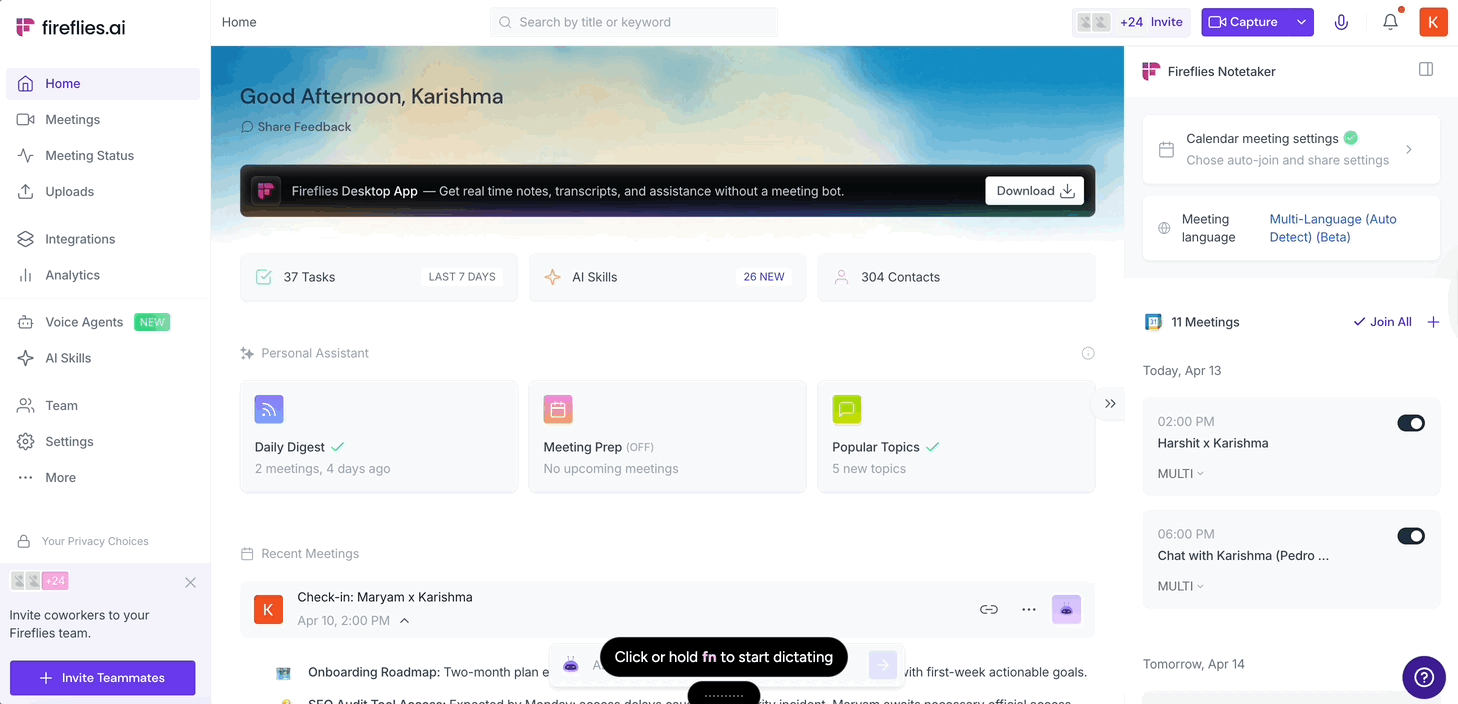Open the help question mark button

pyautogui.click(x=1424, y=677)
